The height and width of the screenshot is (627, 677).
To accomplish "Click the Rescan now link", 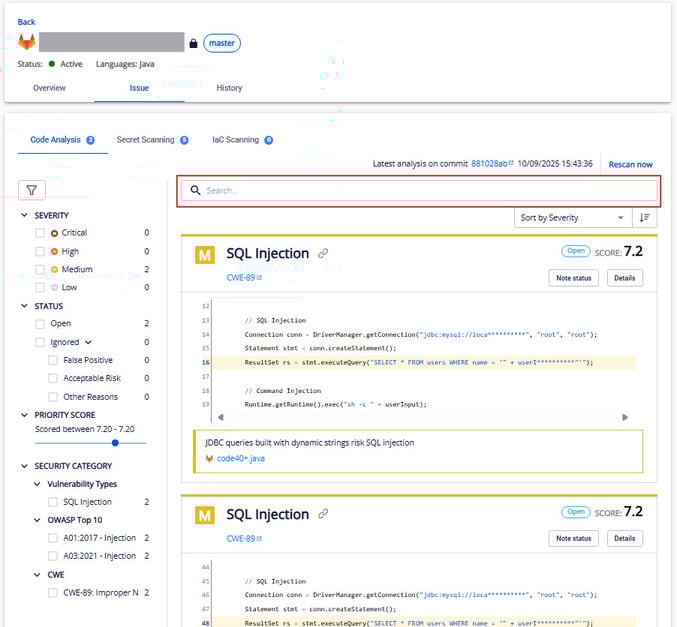I will tap(630, 164).
